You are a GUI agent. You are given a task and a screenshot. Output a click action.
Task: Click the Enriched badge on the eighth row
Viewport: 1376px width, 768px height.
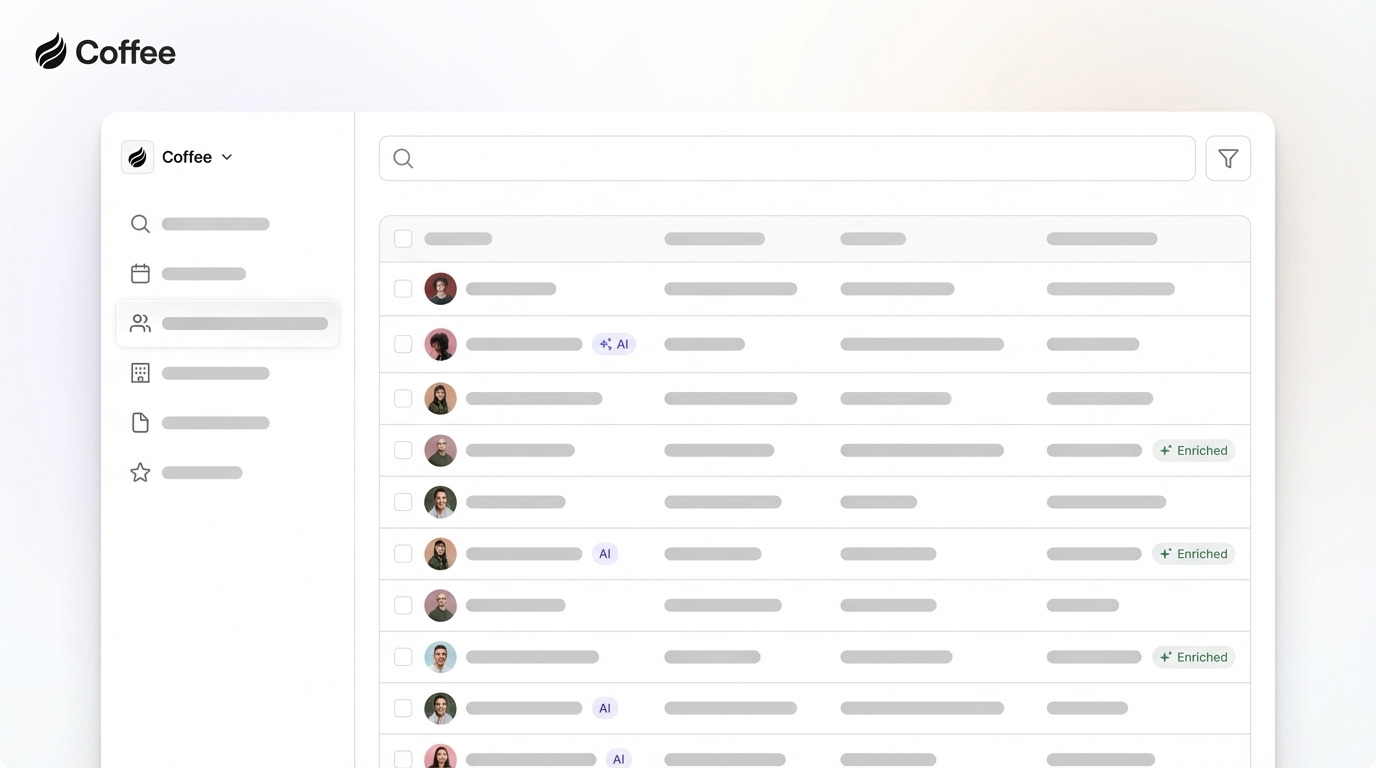1194,657
